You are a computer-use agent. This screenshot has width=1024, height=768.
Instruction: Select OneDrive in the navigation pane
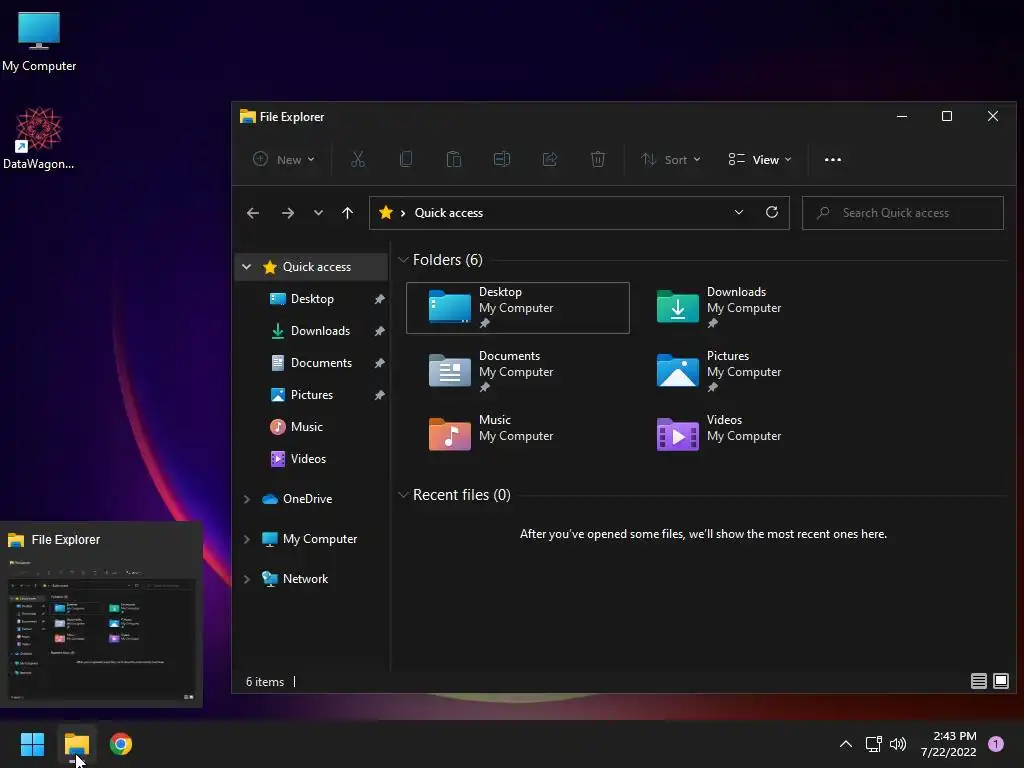(307, 499)
